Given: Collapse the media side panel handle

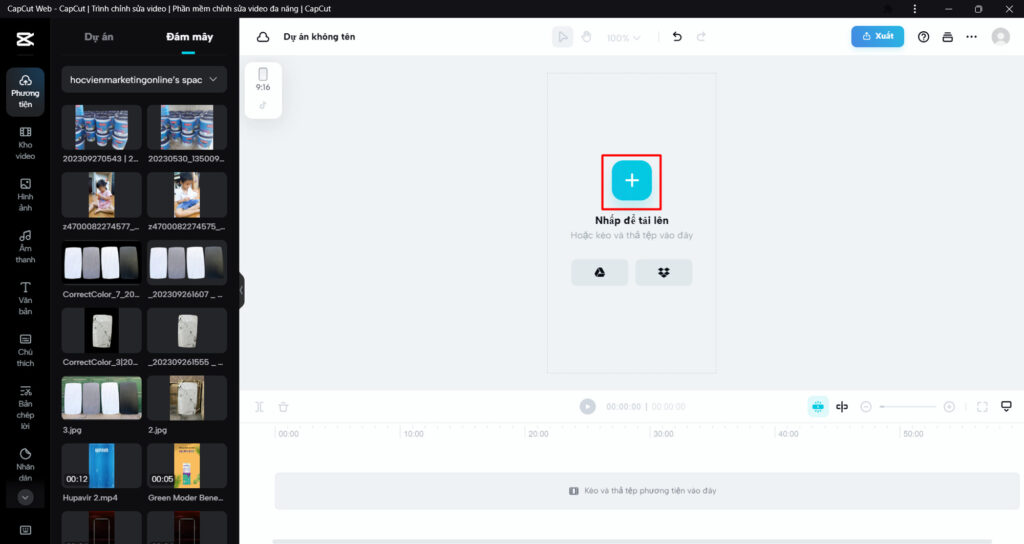Looking at the screenshot, I should [x=241, y=290].
